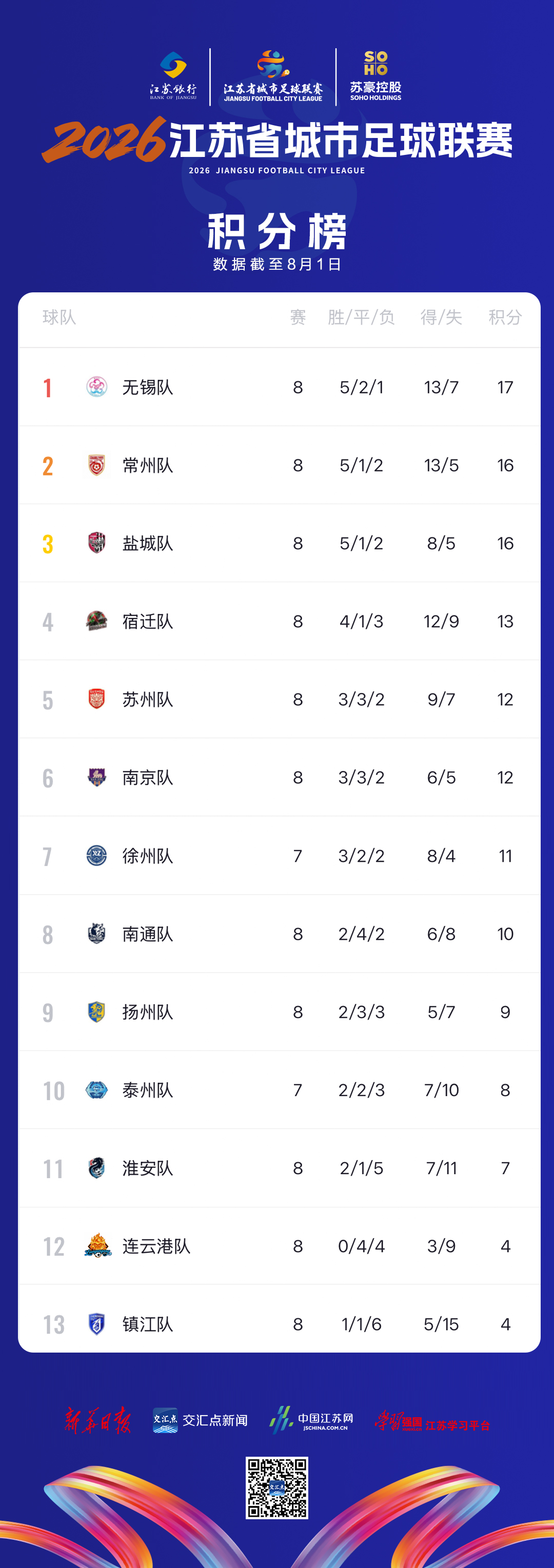The height and width of the screenshot is (1568, 554).
Task: Click the 无锡队 team crest
Action: (x=97, y=387)
